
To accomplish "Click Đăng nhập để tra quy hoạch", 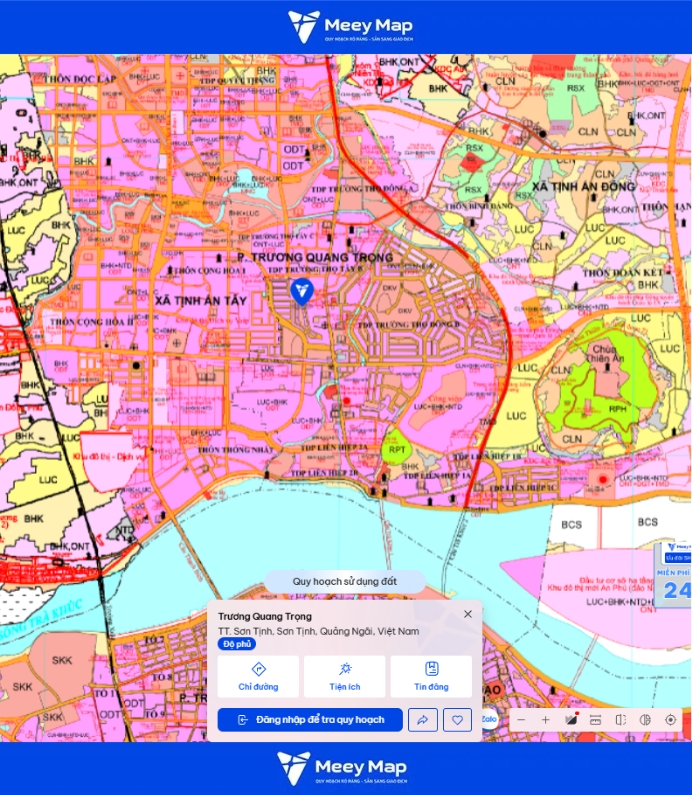I will pyautogui.click(x=310, y=720).
